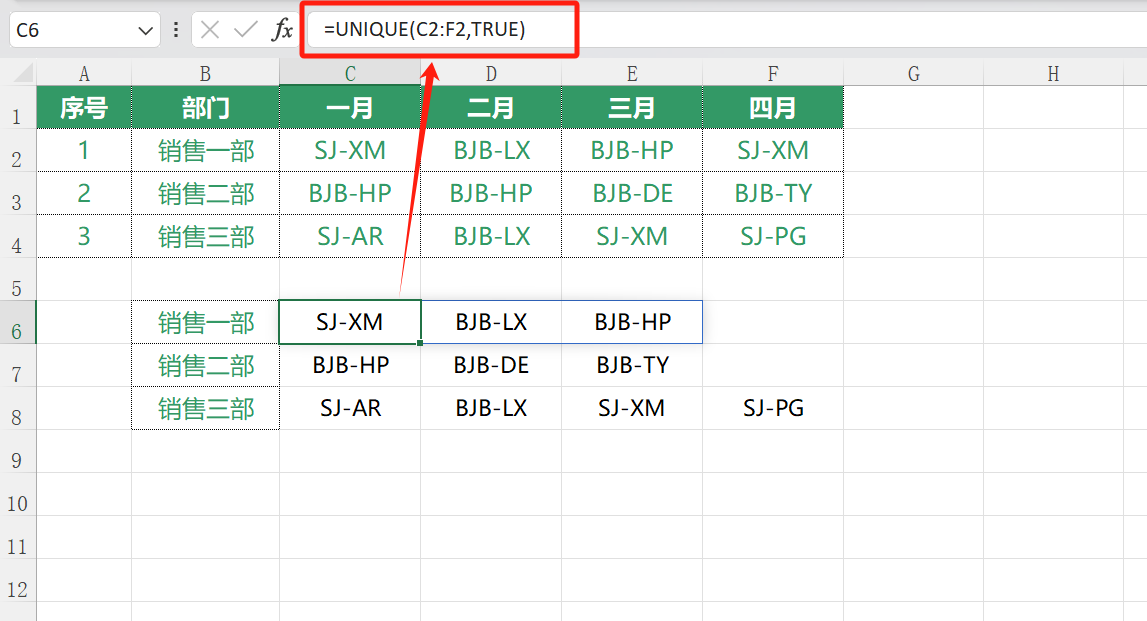Click SJ-XM in cell C2
The image size is (1147, 621).
point(350,151)
